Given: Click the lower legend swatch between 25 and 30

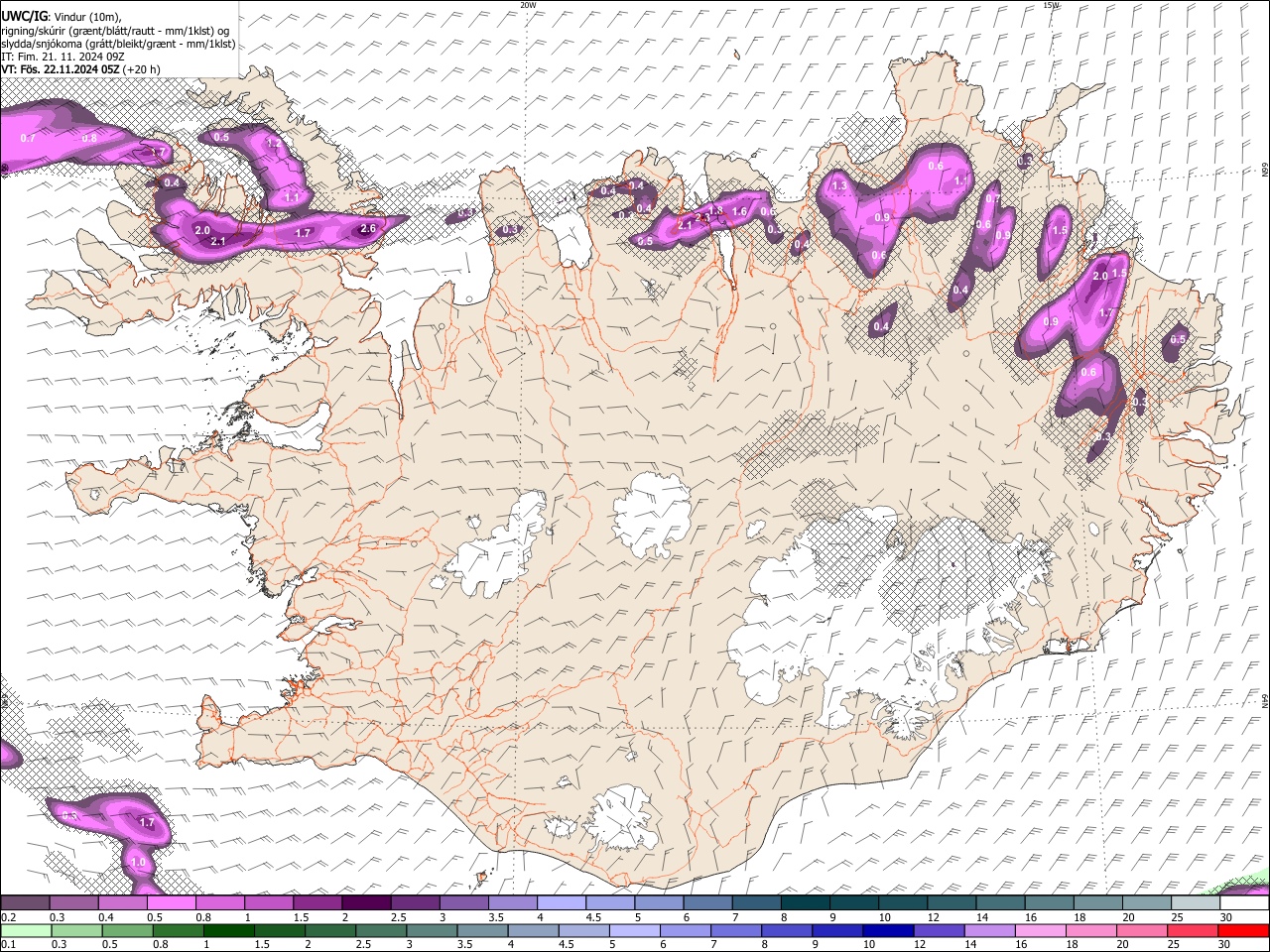Looking at the screenshot, I should (x=1191, y=931).
